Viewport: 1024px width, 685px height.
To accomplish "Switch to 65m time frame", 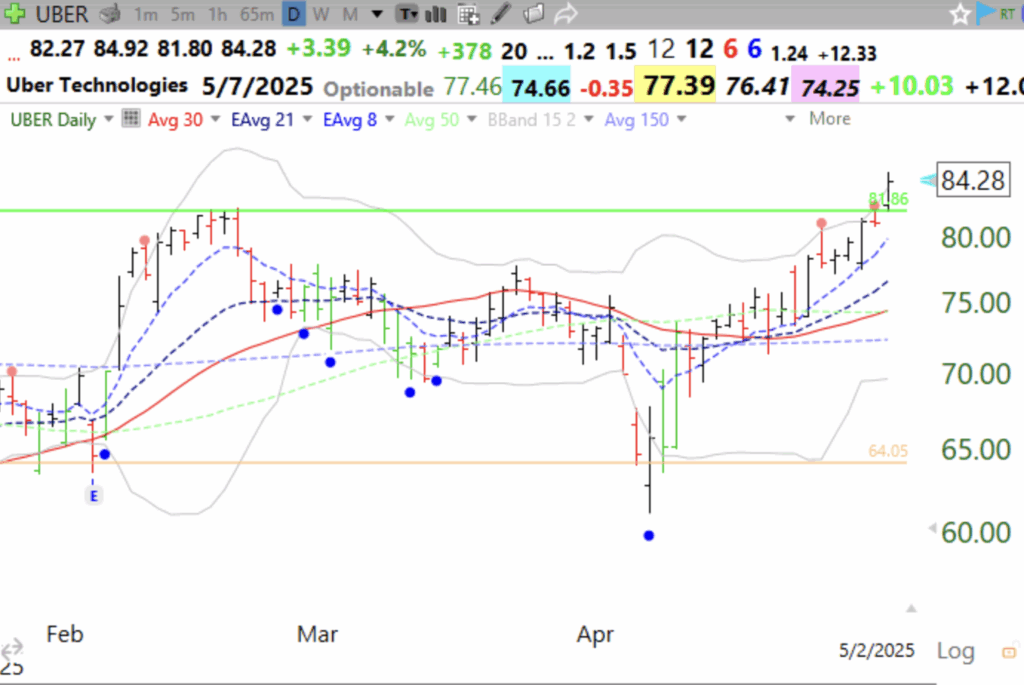I will coord(257,14).
